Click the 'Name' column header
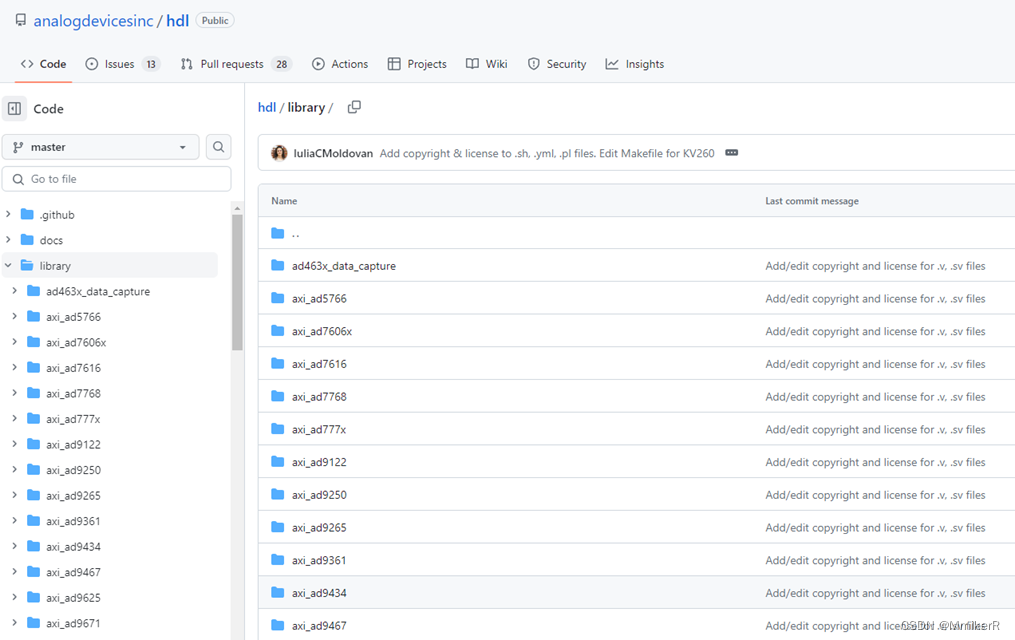 284,201
